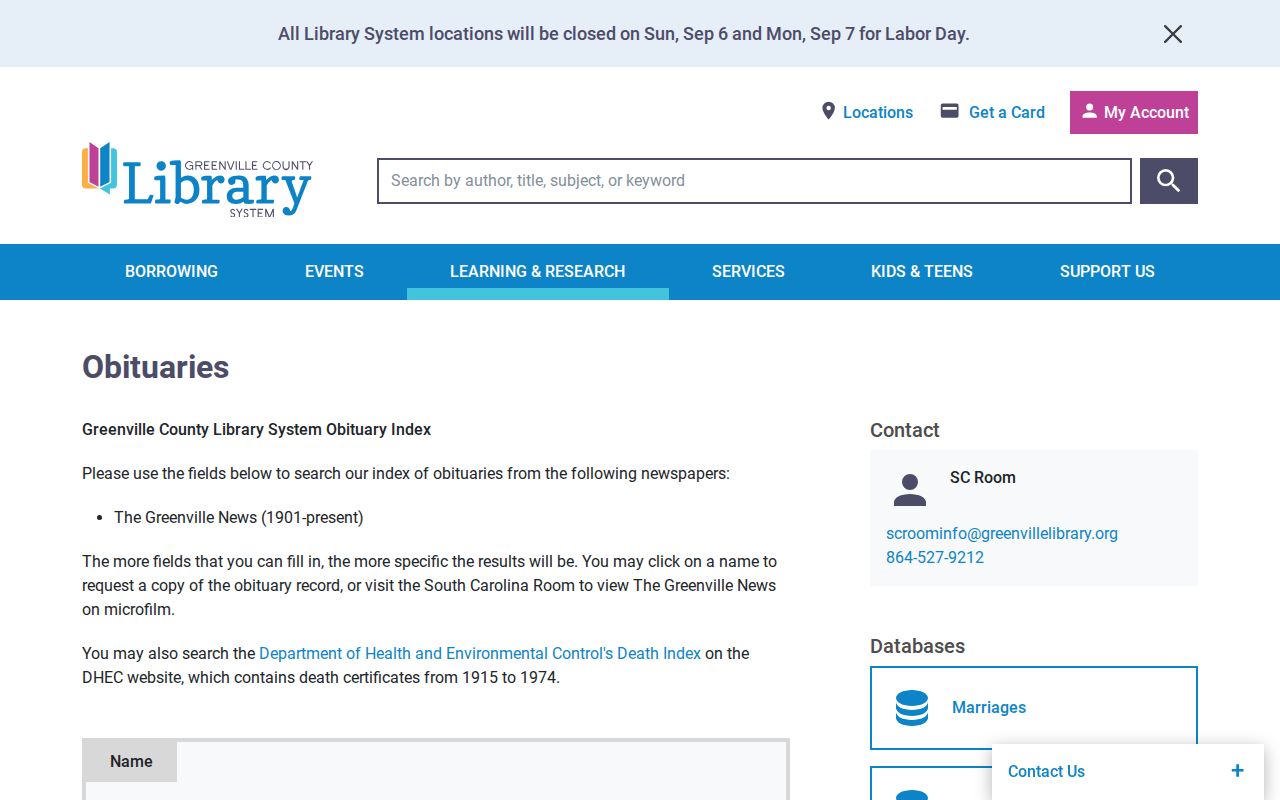Follow the Locations link
The width and height of the screenshot is (1280, 800).
(878, 113)
